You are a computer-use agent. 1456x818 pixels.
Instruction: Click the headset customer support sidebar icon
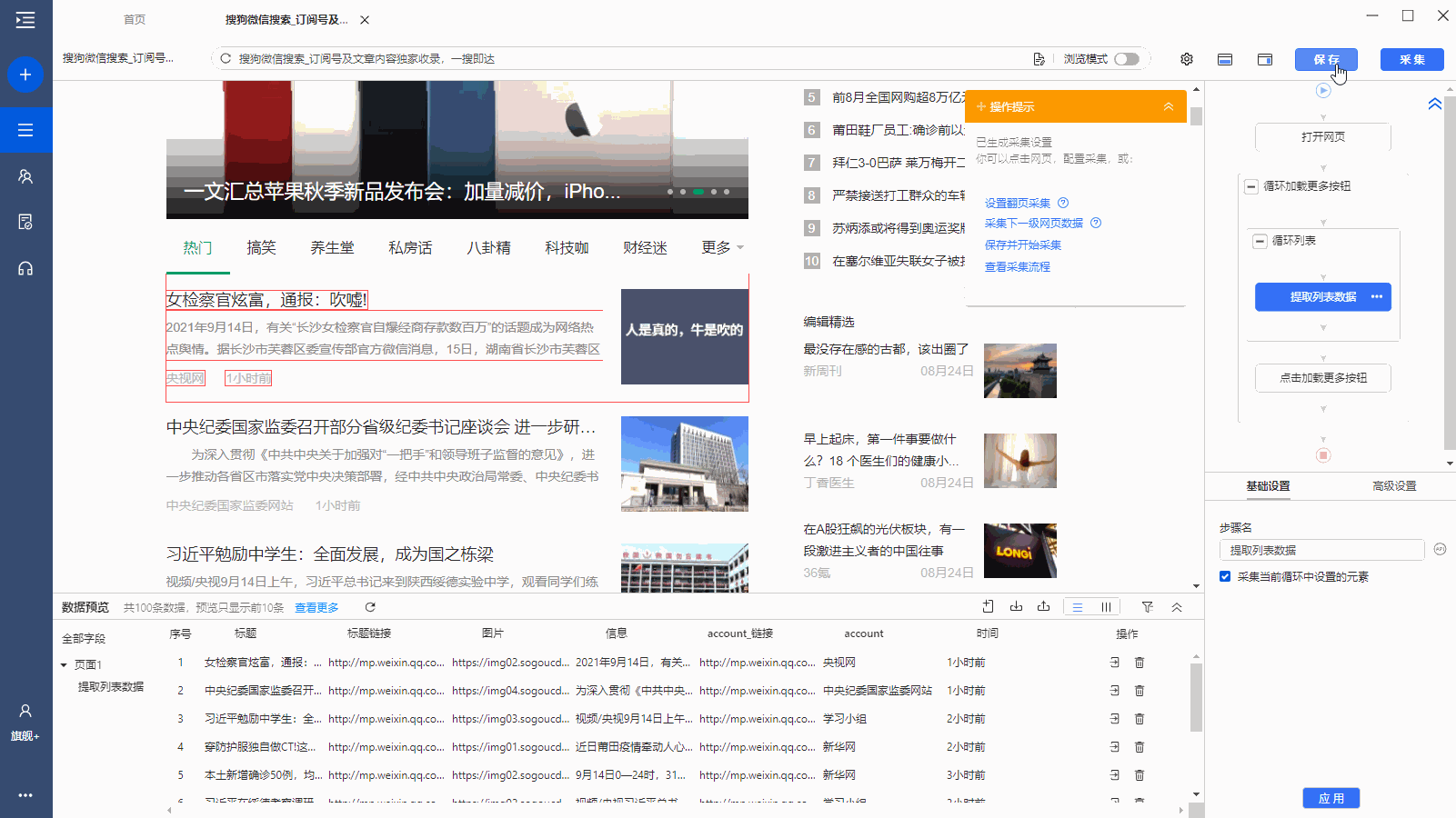[x=25, y=268]
